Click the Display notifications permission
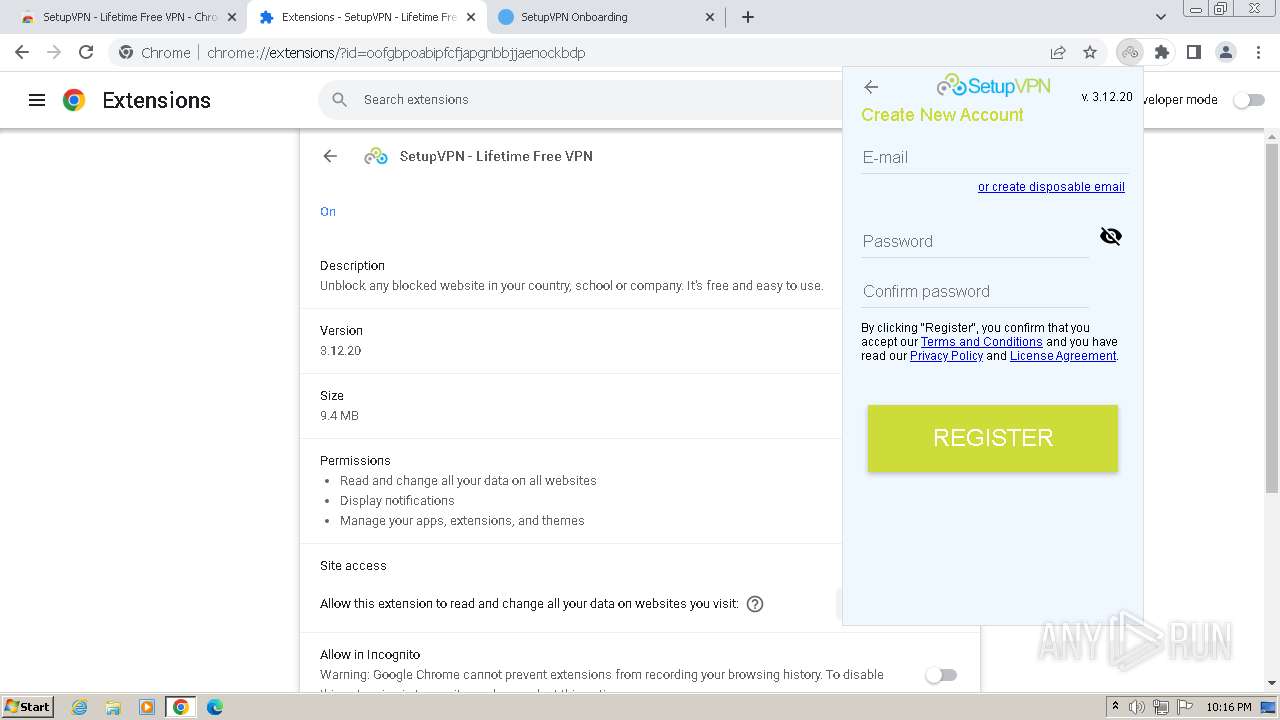Image resolution: width=1280 pixels, height=720 pixels. 397,501
